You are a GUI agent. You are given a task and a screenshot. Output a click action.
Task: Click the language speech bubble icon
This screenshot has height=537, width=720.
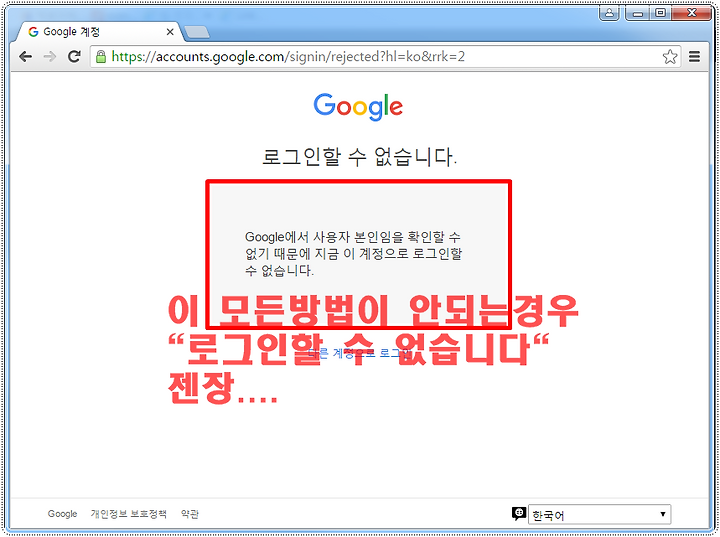[x=519, y=513]
